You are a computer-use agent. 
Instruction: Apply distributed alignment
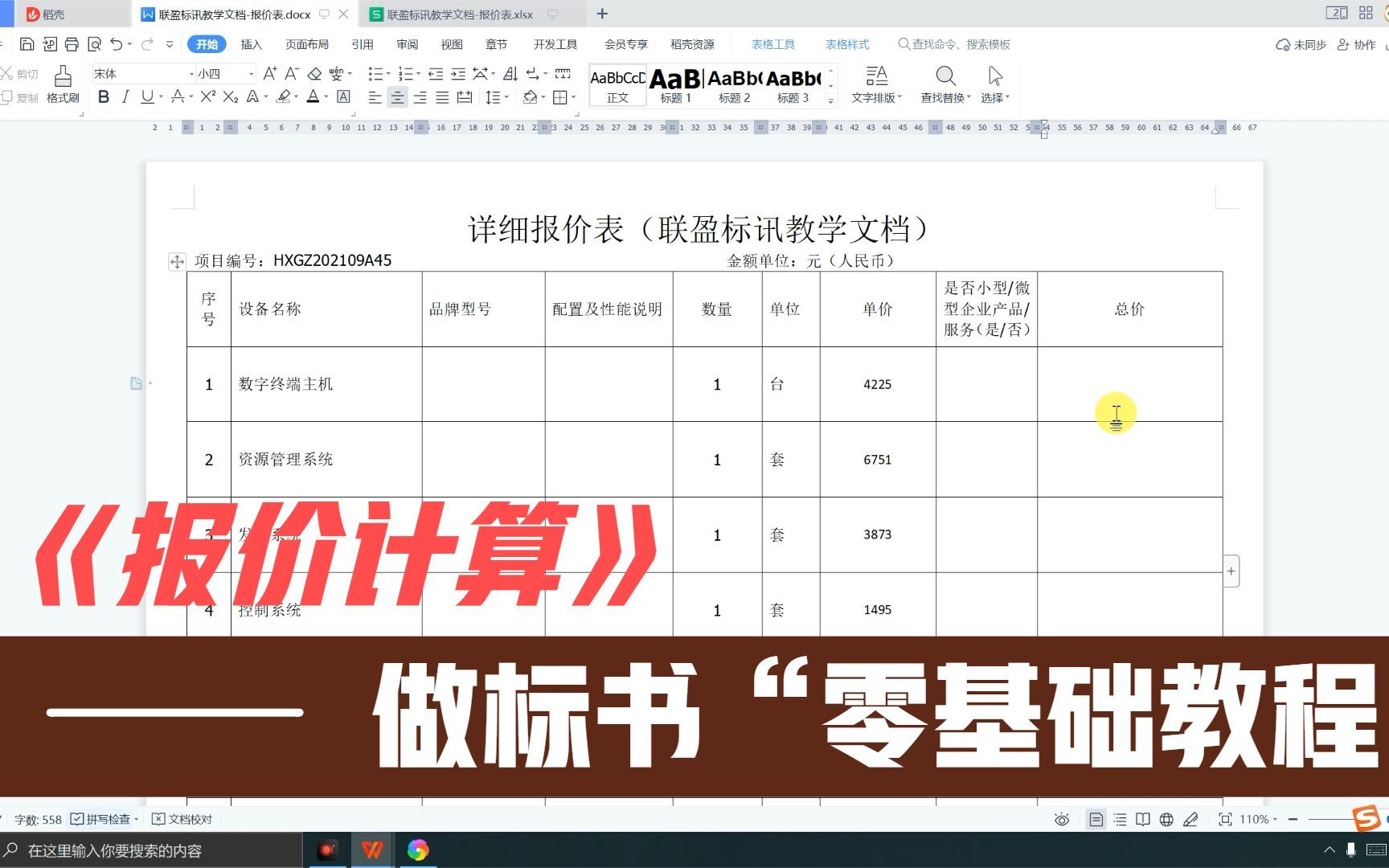click(x=465, y=97)
